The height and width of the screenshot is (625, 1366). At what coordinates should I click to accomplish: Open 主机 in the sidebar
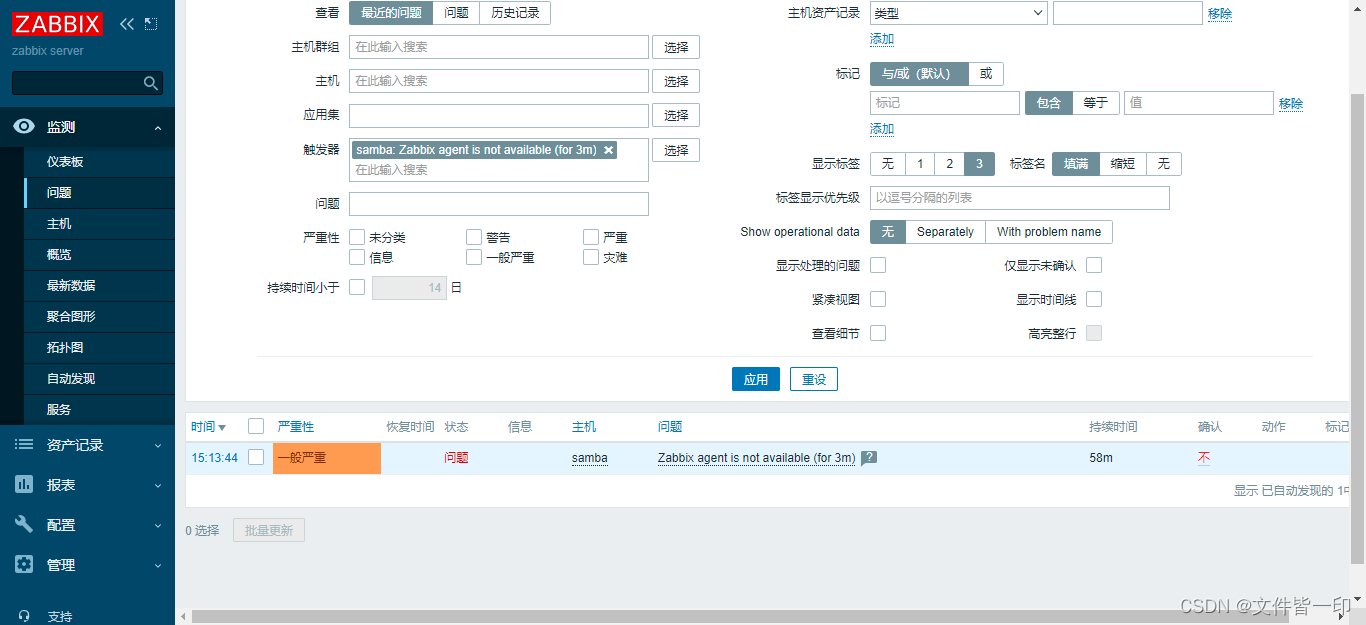coord(59,224)
